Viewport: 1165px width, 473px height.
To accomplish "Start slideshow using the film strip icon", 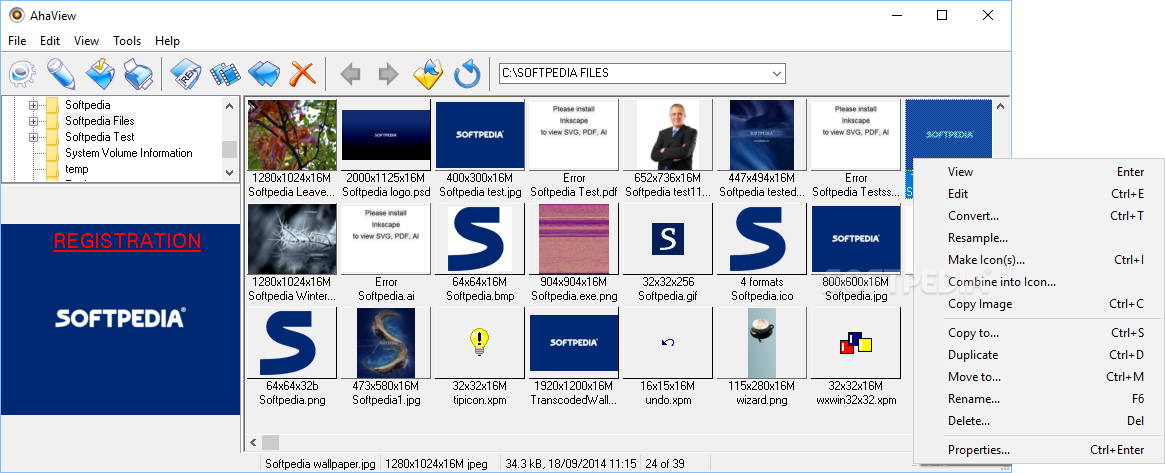I will tap(224, 74).
